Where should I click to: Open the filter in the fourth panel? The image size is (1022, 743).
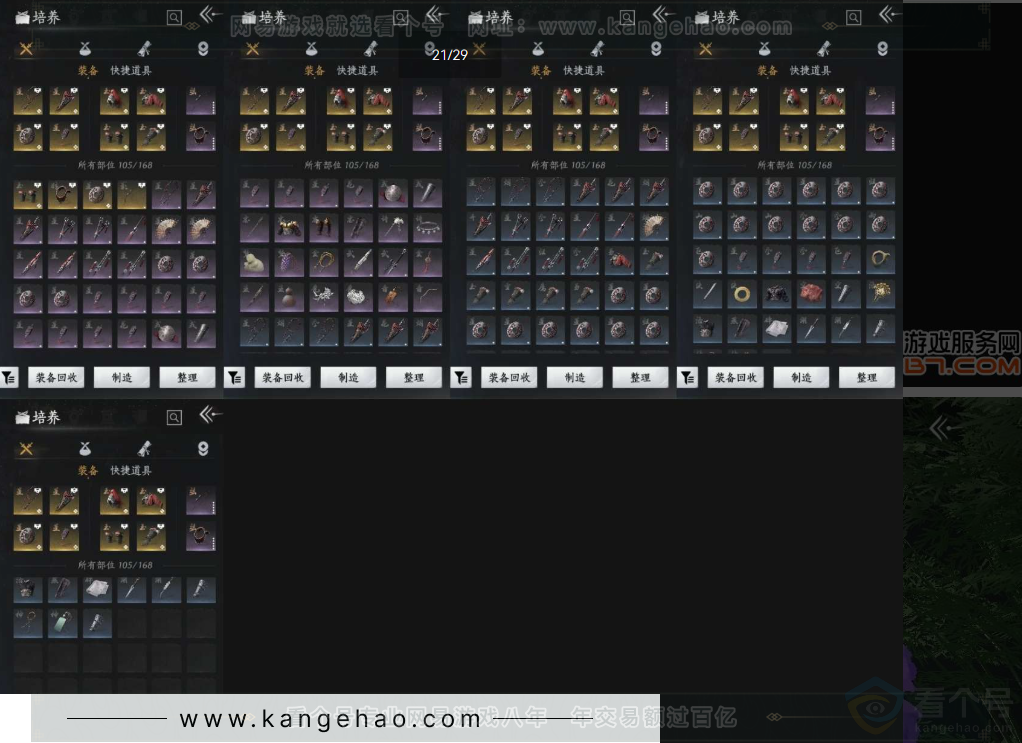click(x=688, y=377)
